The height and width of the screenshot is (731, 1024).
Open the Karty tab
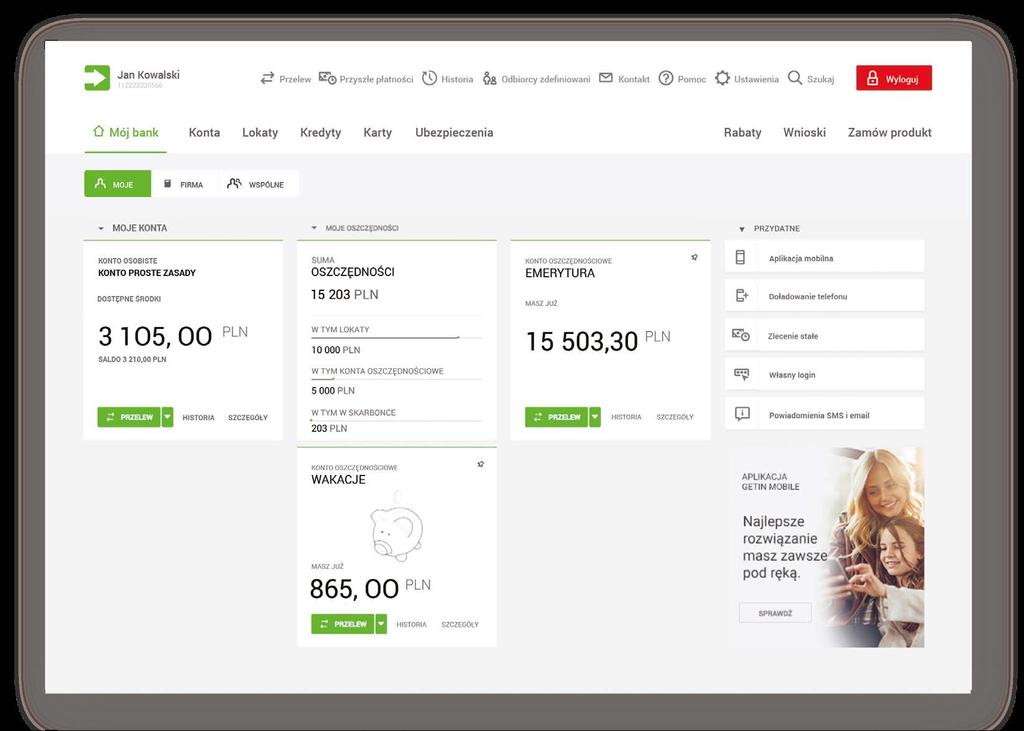(x=377, y=133)
